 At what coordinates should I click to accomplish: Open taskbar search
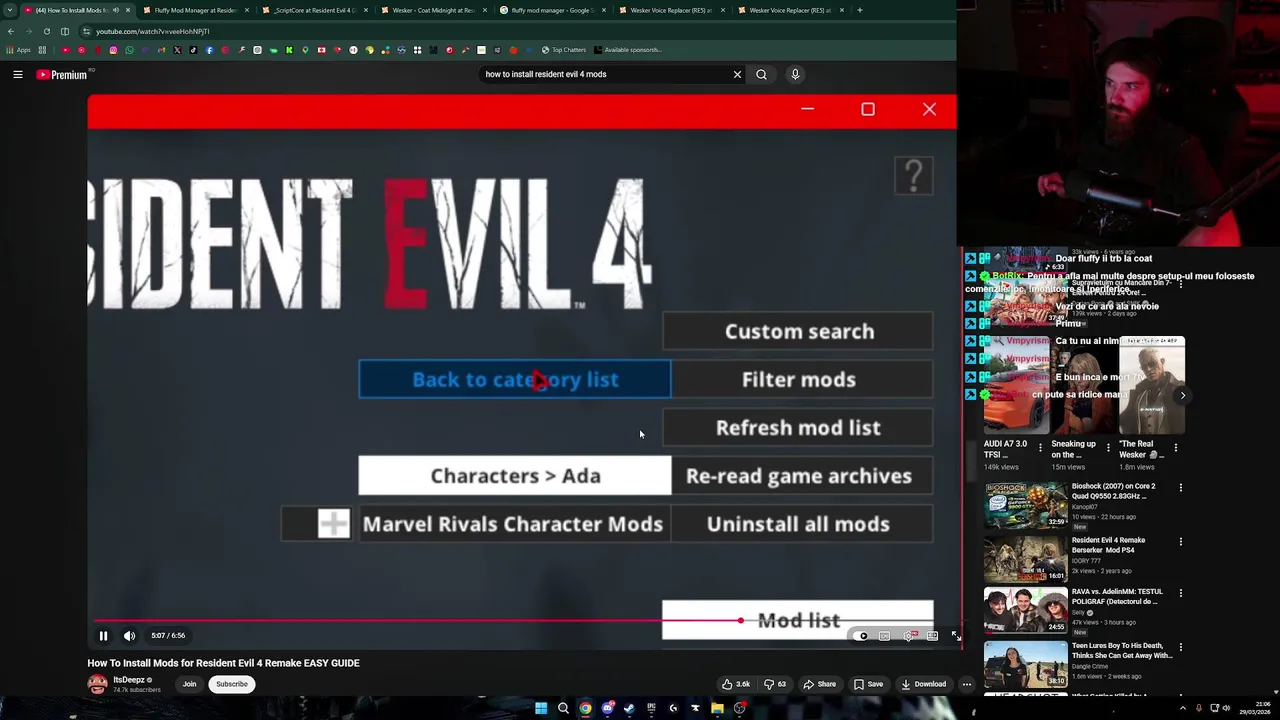(563, 708)
